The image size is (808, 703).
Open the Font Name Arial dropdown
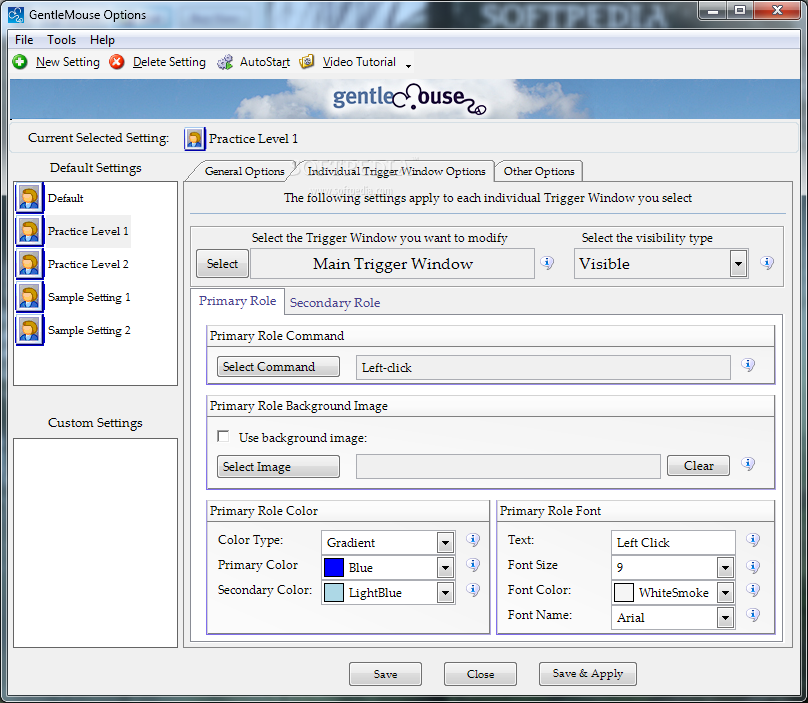pos(725,617)
